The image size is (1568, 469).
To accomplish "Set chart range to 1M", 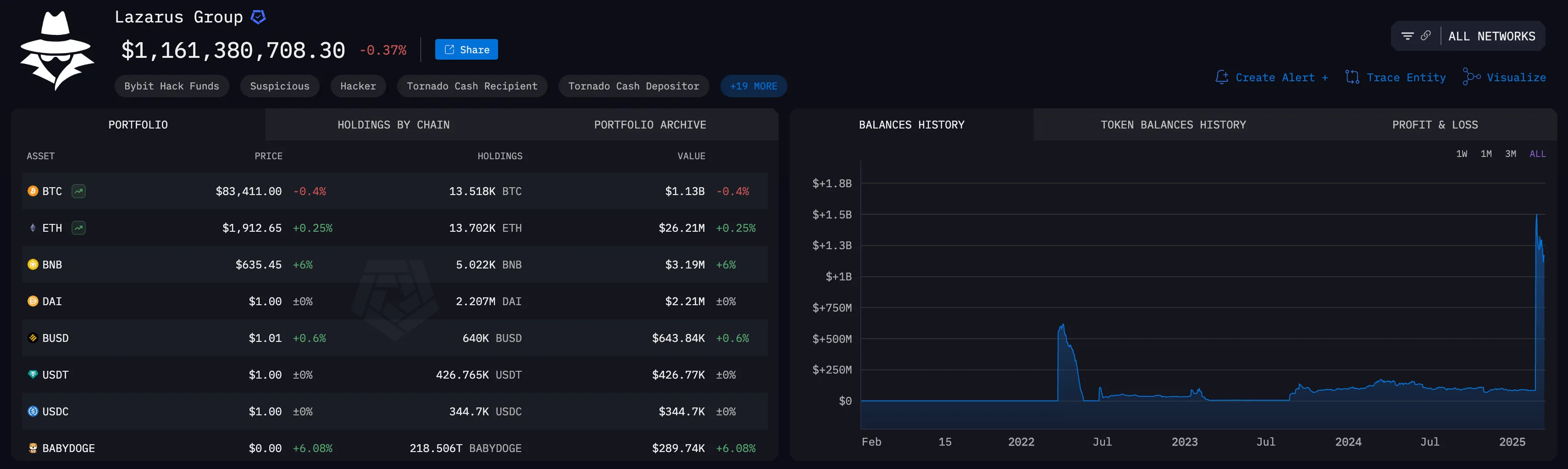I will [1486, 154].
